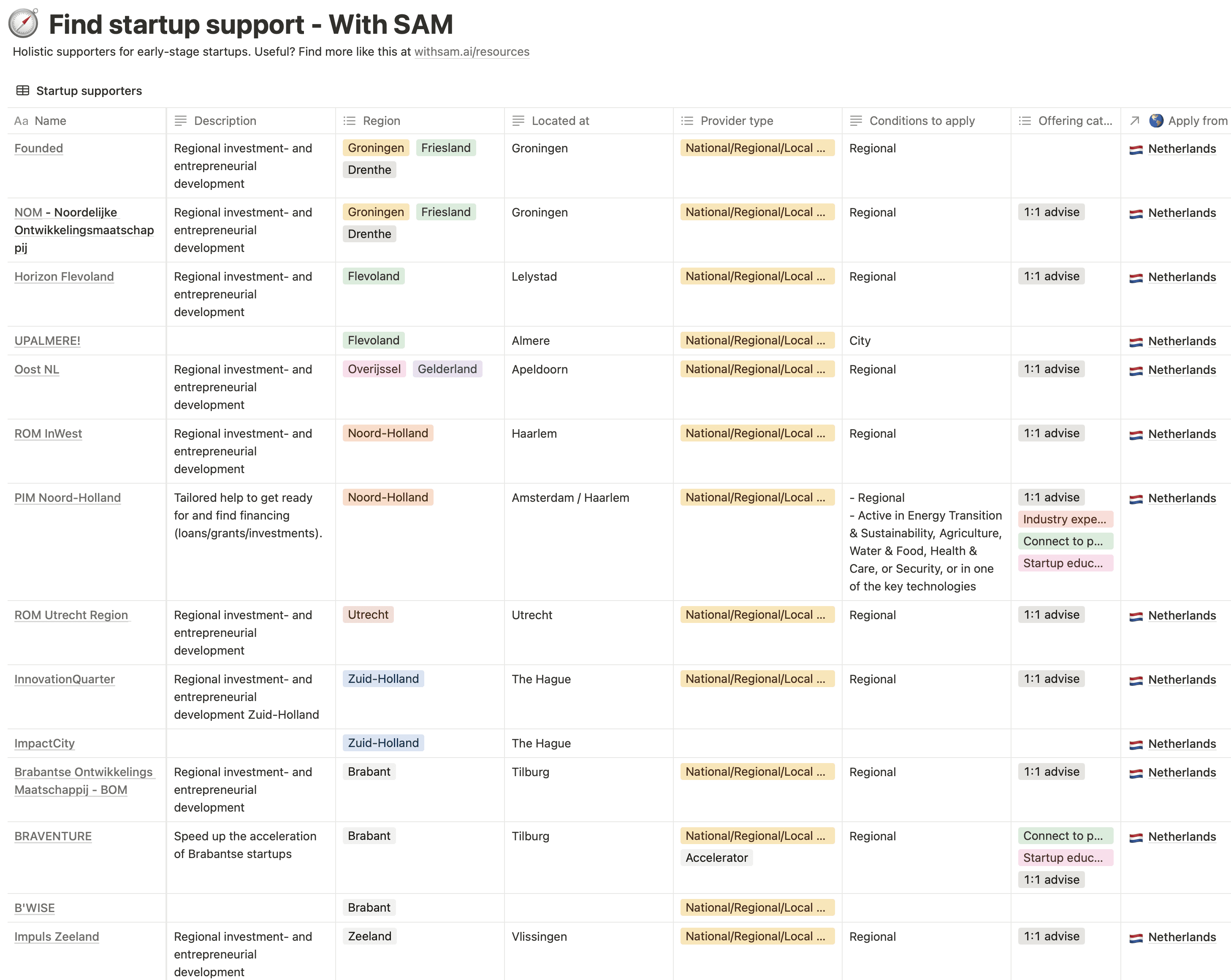Click the Located at column icon

pos(518,120)
